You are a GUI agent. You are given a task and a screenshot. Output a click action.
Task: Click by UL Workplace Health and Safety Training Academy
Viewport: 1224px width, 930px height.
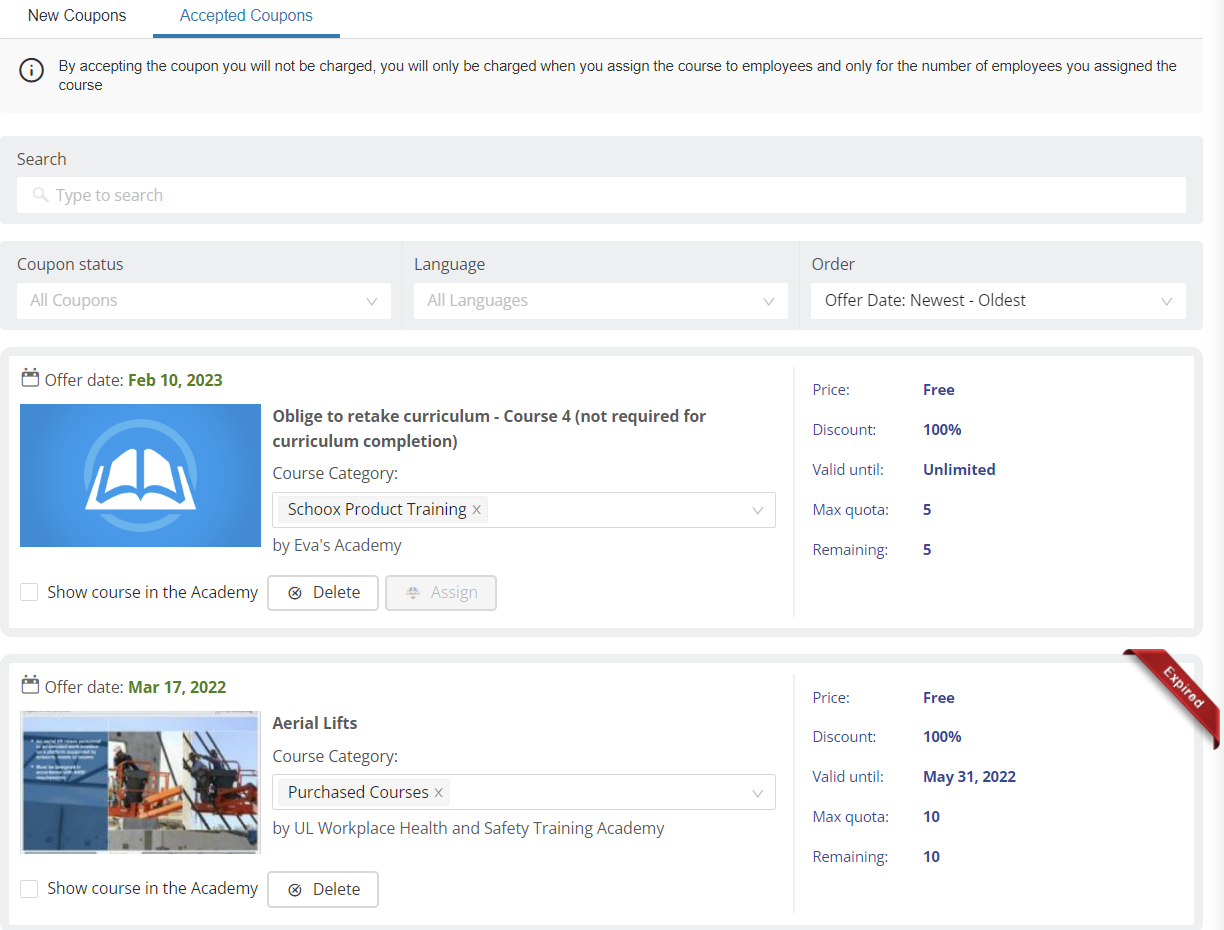(468, 828)
